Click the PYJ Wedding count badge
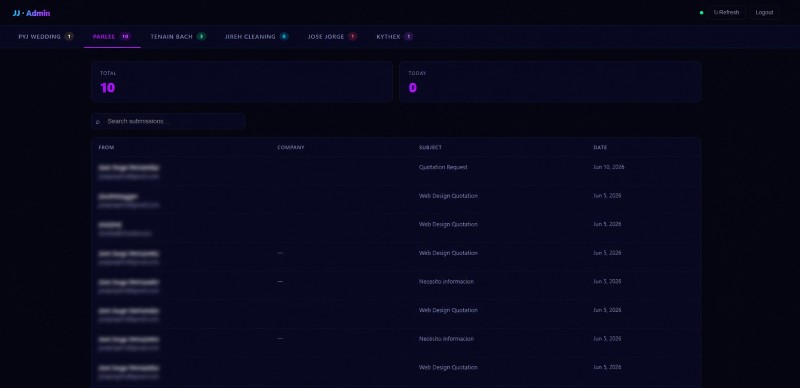 pyautogui.click(x=69, y=37)
